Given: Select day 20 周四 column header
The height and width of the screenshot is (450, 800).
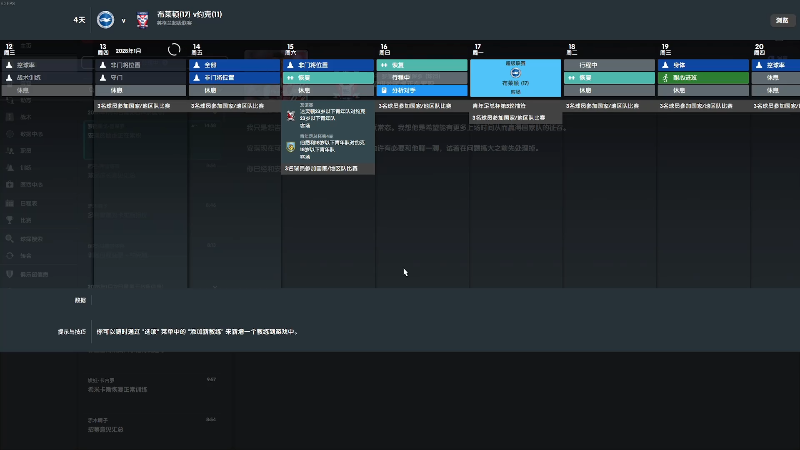Looking at the screenshot, I should click(x=759, y=49).
